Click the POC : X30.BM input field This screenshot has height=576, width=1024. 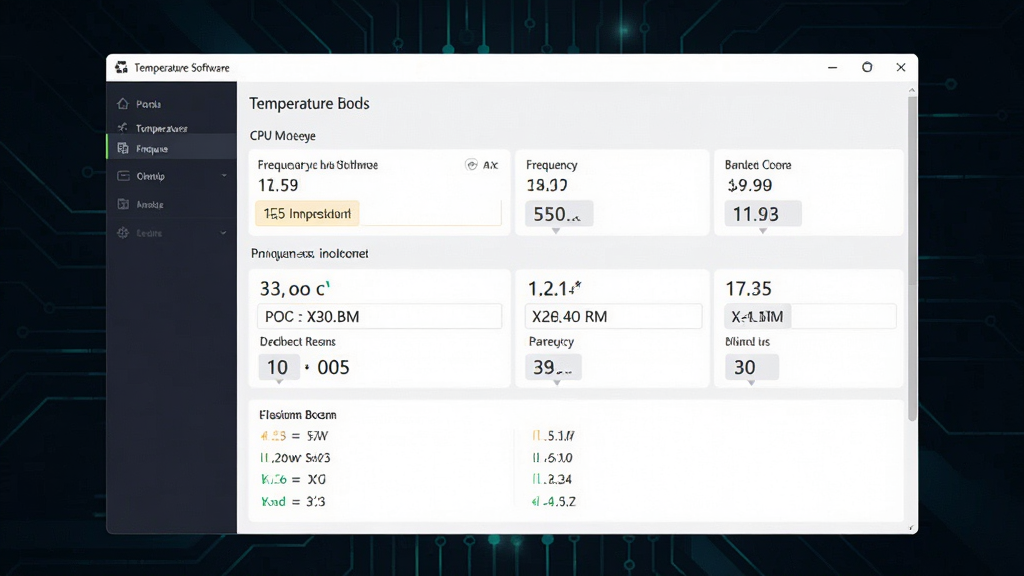(379, 317)
